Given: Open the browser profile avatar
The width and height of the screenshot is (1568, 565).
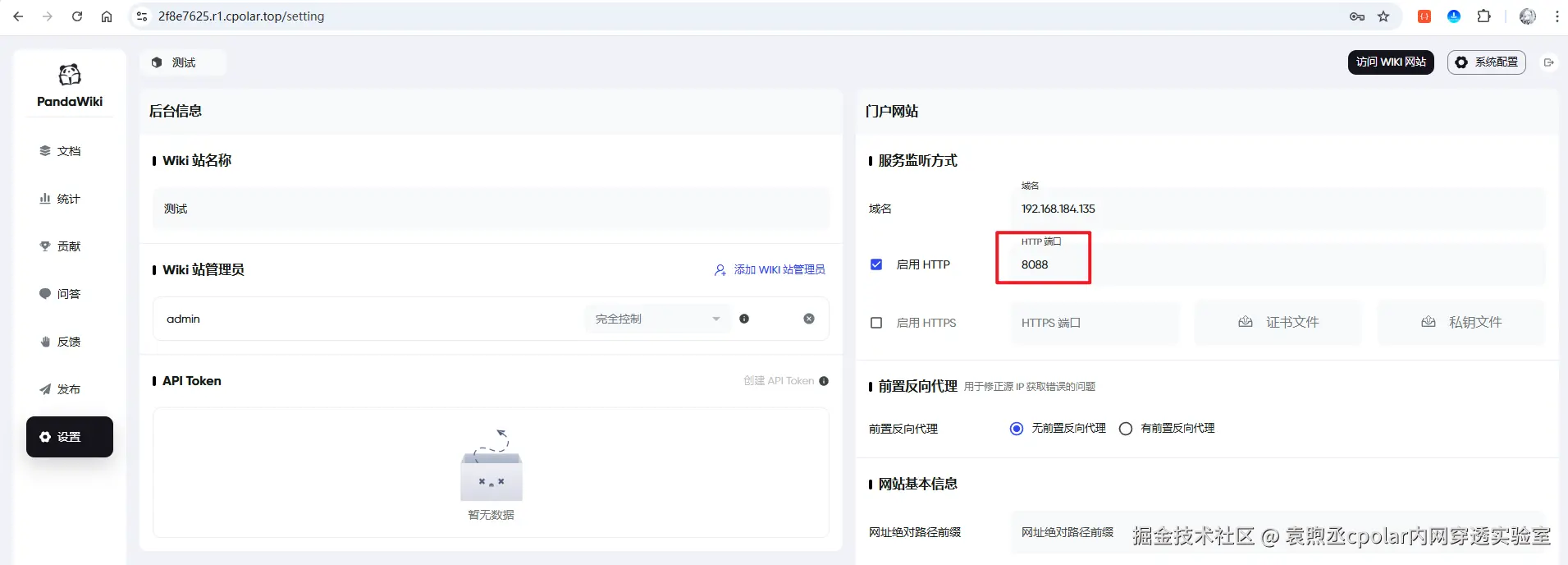Looking at the screenshot, I should click(1528, 16).
